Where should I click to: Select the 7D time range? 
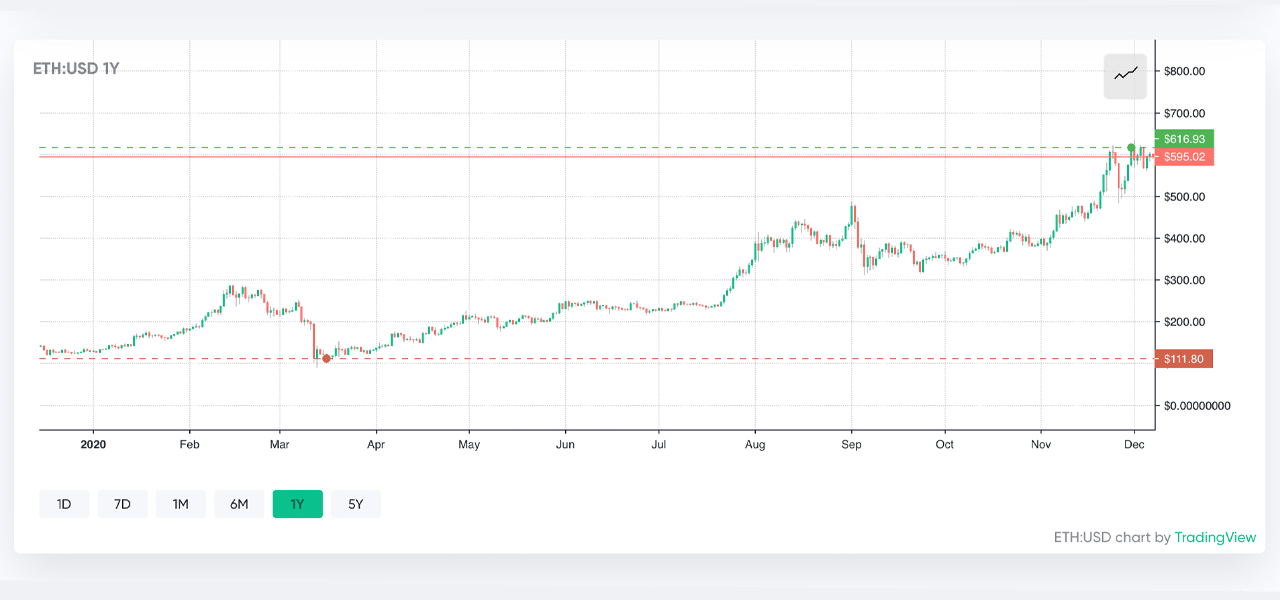click(122, 504)
